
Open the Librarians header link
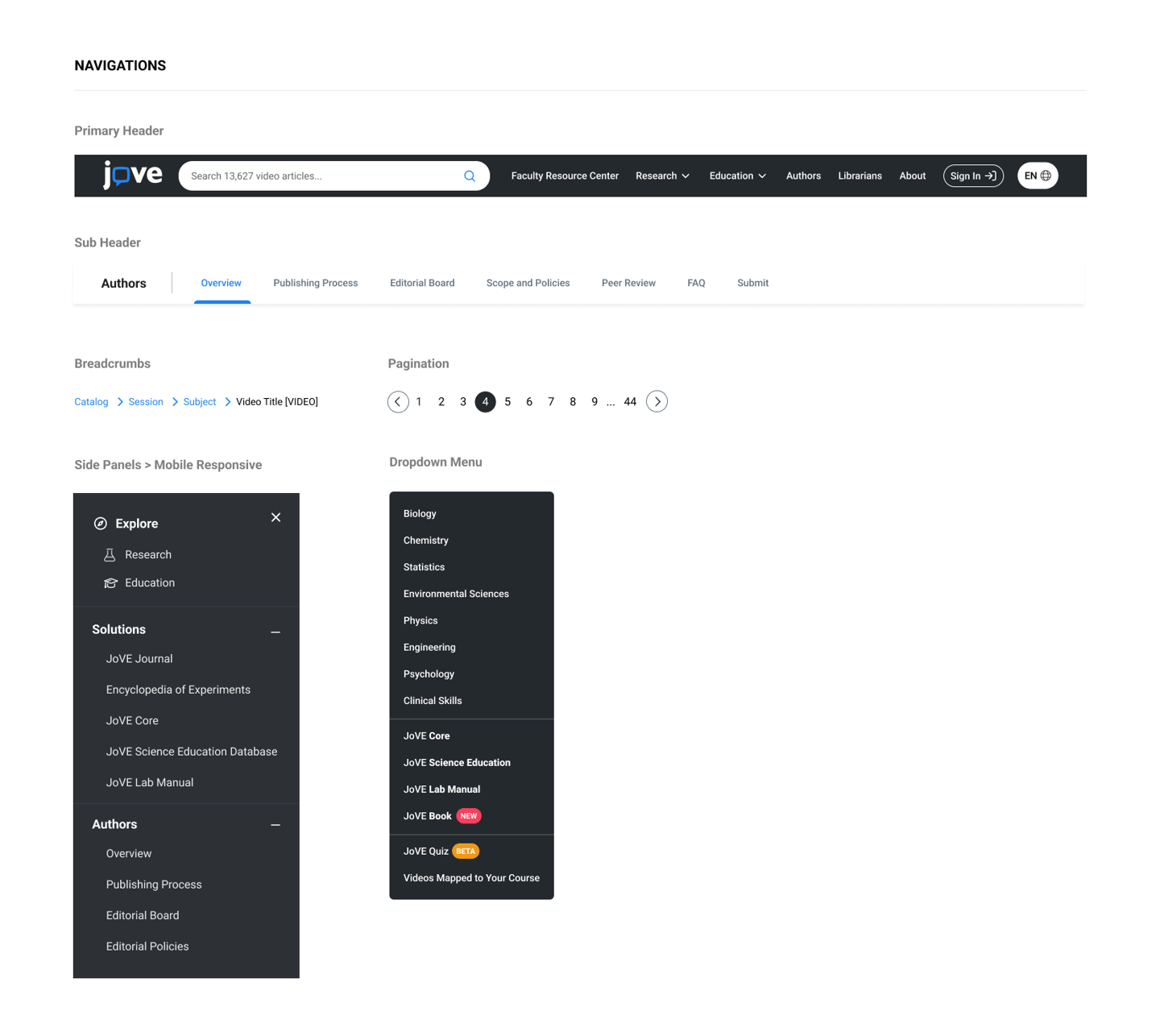[x=860, y=176]
